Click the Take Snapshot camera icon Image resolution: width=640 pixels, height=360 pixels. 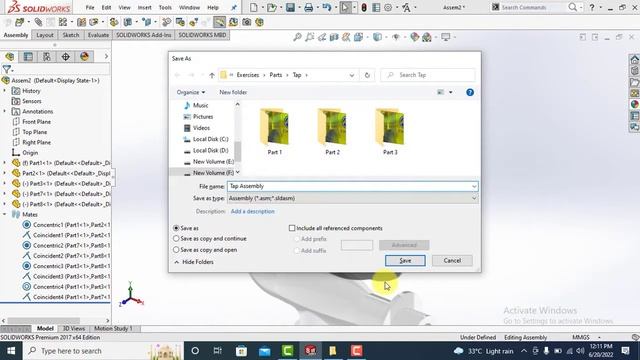click(247, 22)
